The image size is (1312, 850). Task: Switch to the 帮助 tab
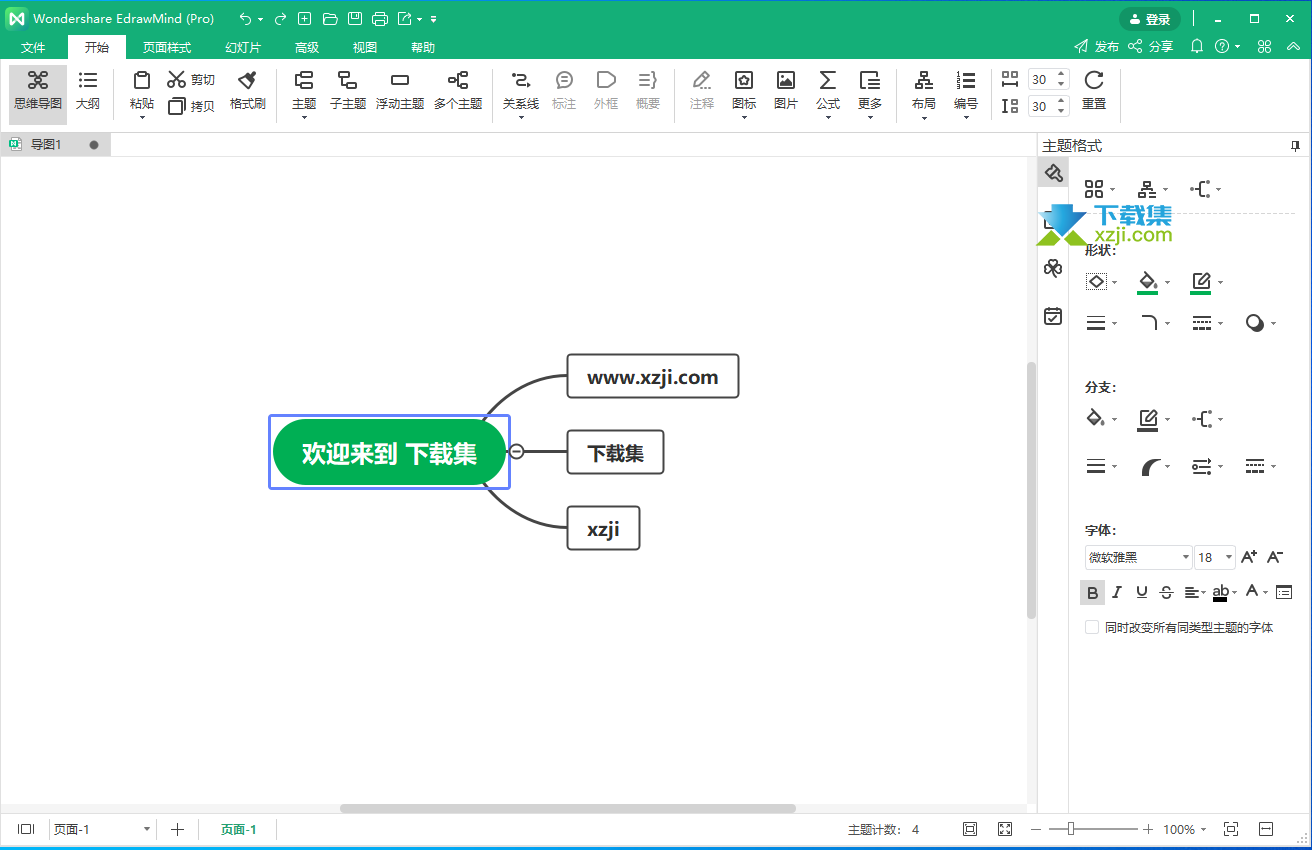coord(423,47)
